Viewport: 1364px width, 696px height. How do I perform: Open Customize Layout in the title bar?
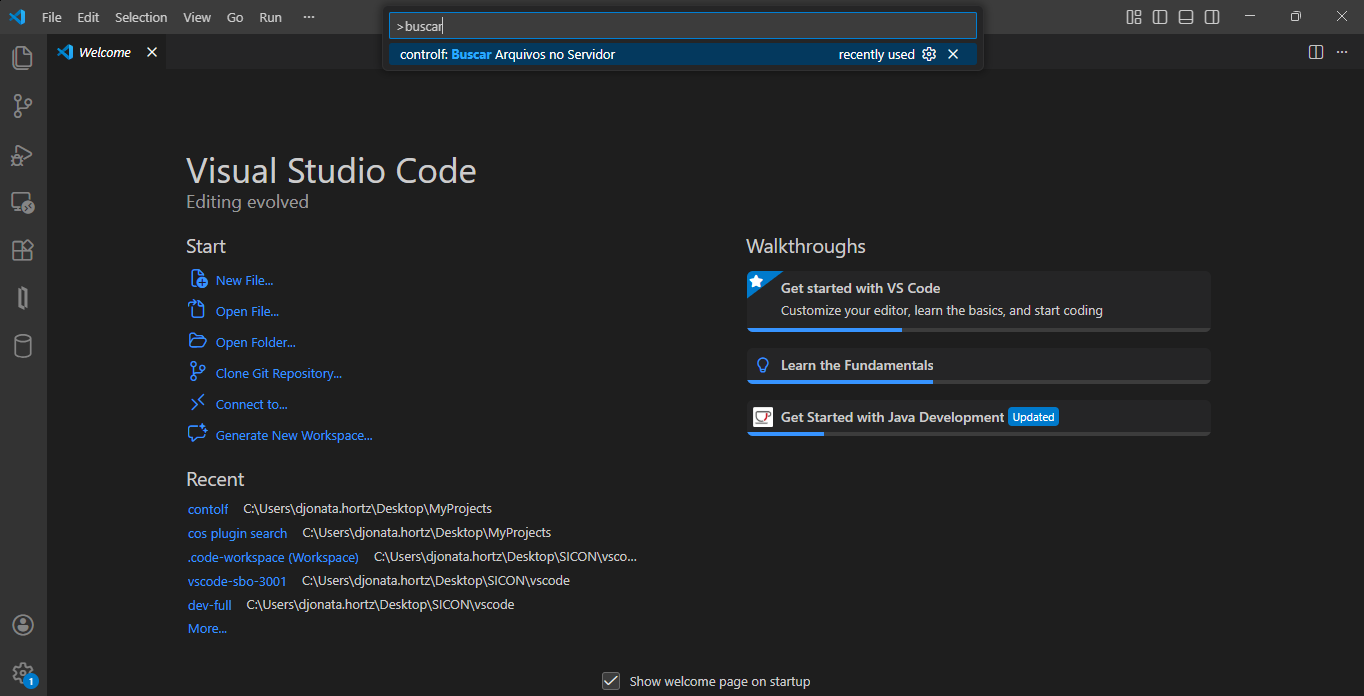coord(1134,17)
